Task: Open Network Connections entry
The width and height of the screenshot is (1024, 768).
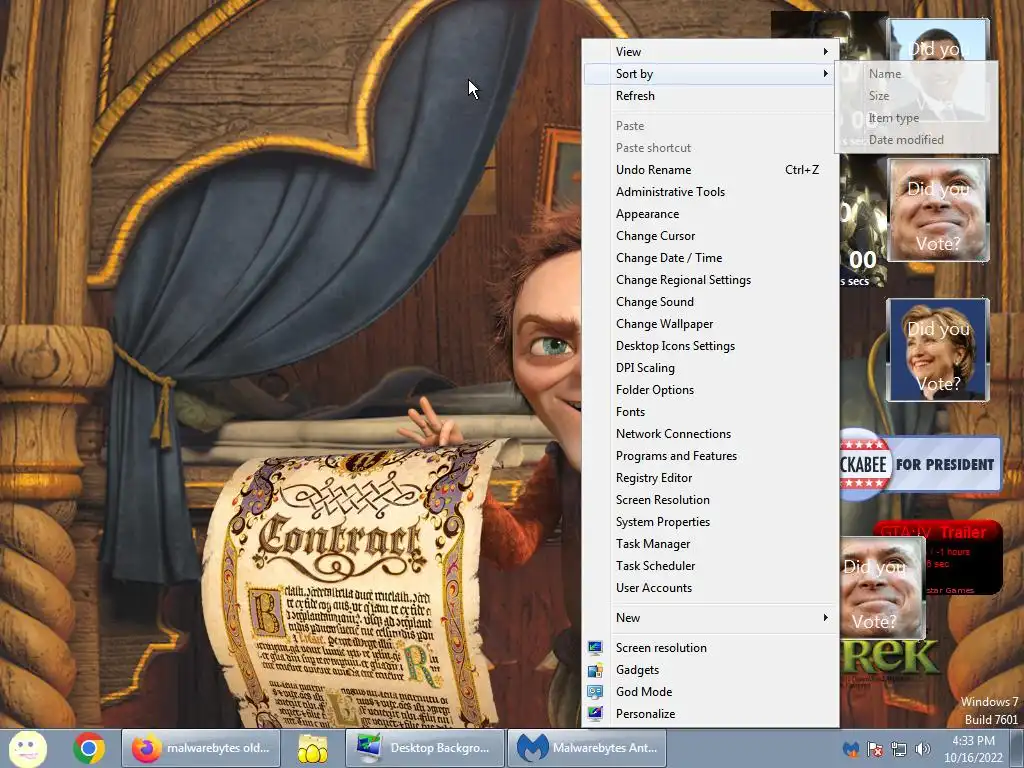Action: click(710, 434)
